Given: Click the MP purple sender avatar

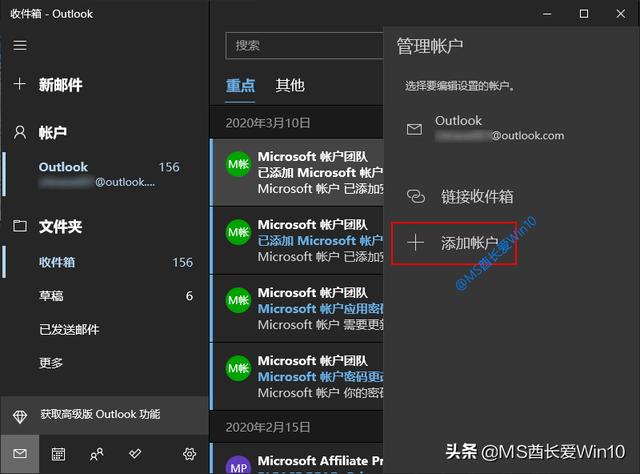Looking at the screenshot, I should pos(238,465).
